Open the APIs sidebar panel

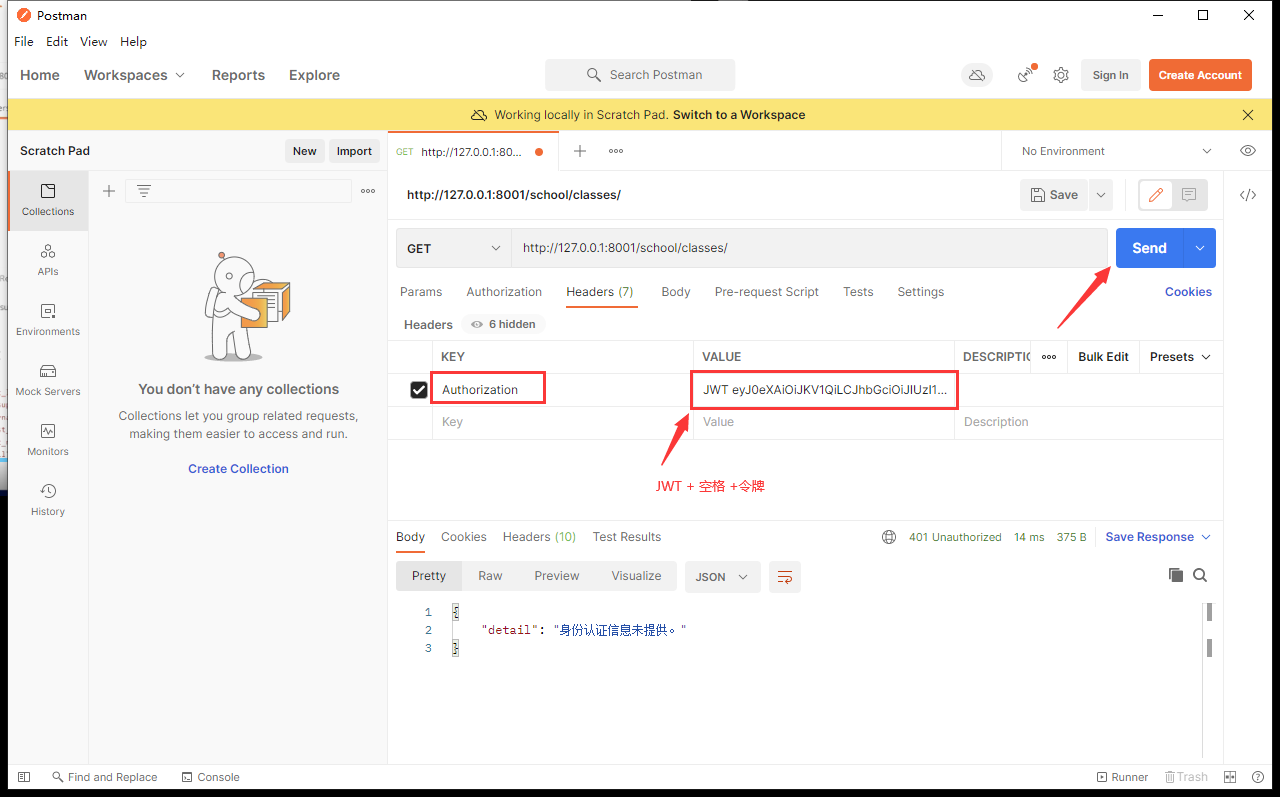[48, 260]
